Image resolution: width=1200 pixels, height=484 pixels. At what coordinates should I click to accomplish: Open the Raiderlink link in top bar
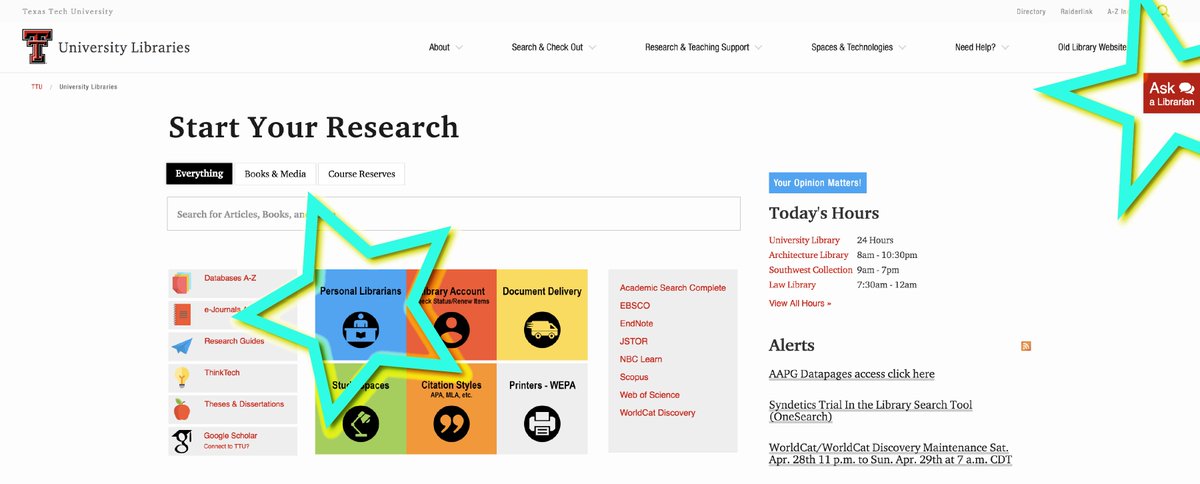[x=1076, y=12]
